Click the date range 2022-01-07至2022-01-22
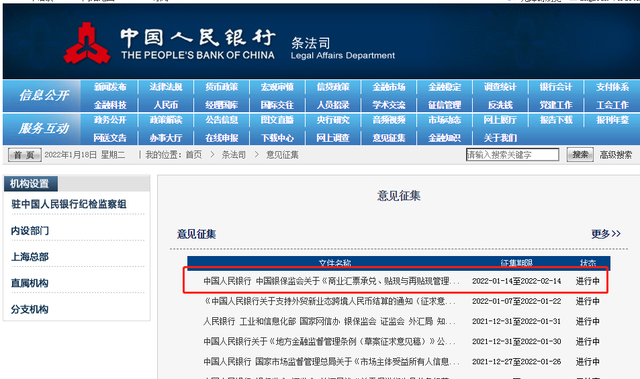Image resolution: width=640 pixels, height=379 pixels. click(516, 301)
